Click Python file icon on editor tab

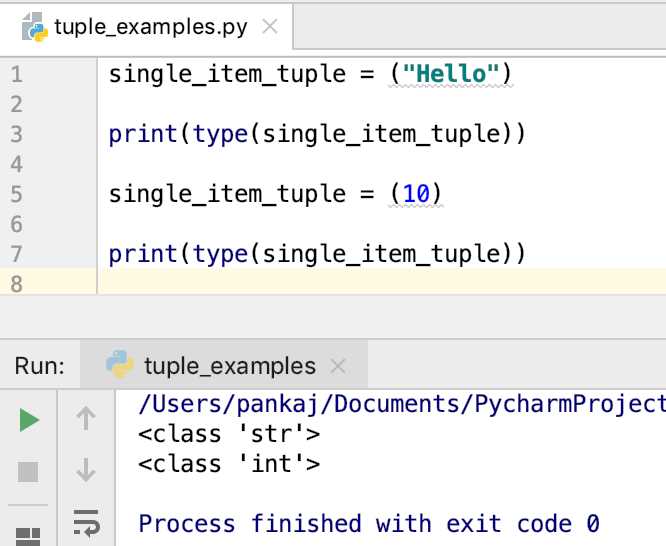34,27
